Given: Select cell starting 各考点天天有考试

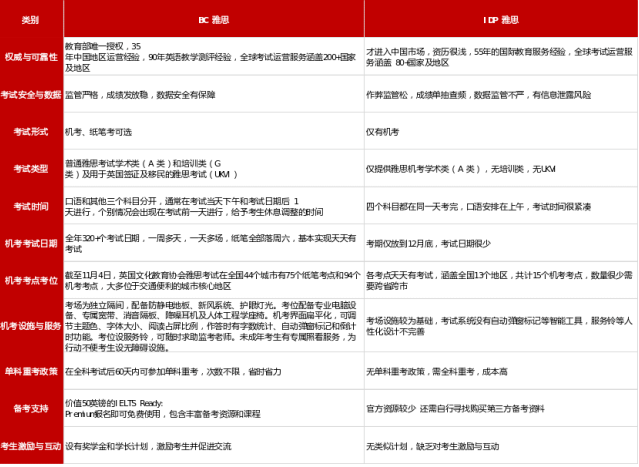Looking at the screenshot, I should [x=501, y=280].
